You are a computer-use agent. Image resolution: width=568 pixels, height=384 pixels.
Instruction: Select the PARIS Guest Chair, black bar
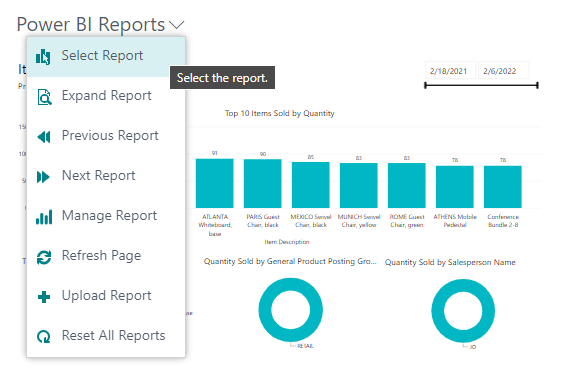point(263,184)
